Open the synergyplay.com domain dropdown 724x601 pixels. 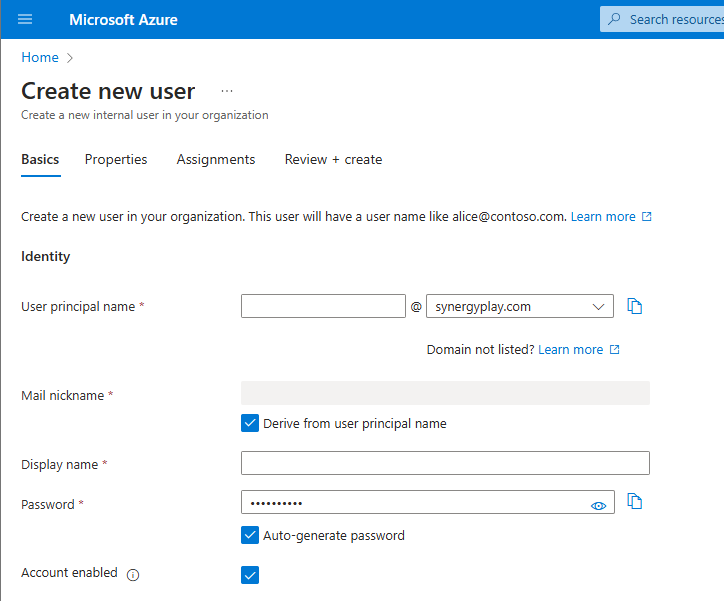(x=520, y=306)
